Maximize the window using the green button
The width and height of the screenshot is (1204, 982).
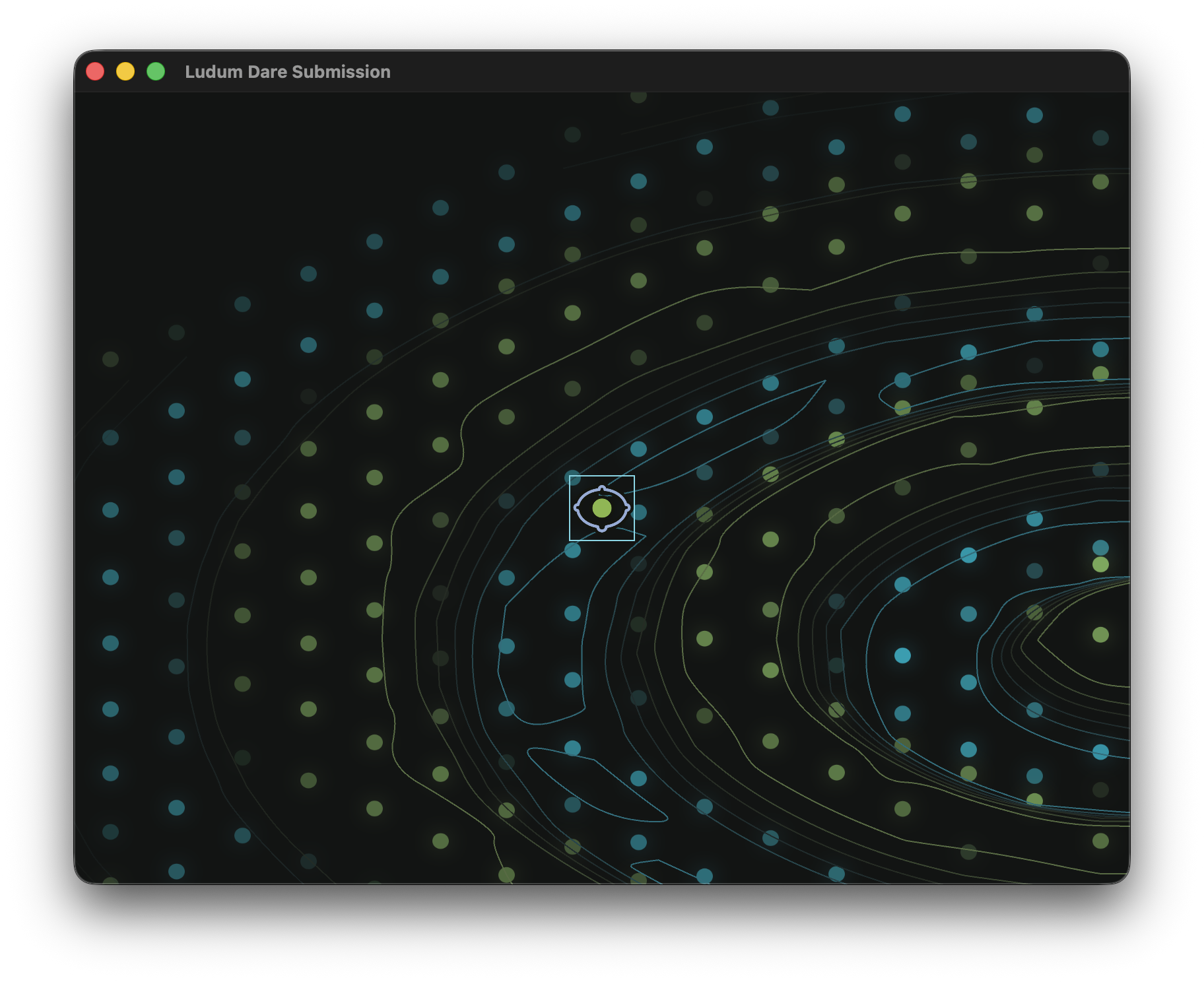click(156, 71)
